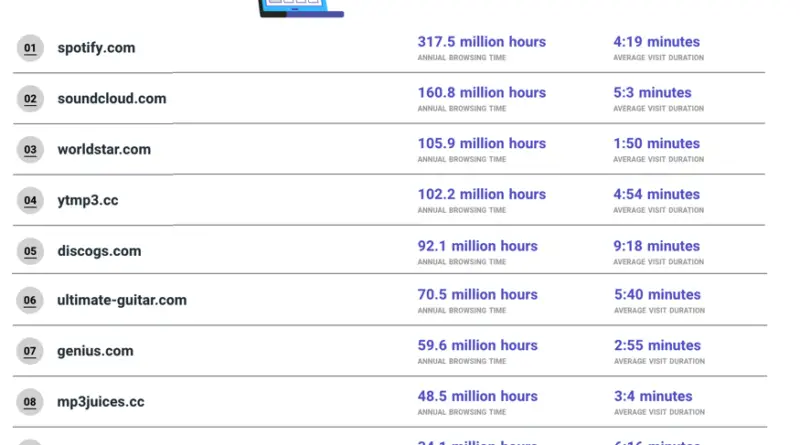Click mp3juices.cc site name
This screenshot has height=445, width=800.
click(x=100, y=402)
